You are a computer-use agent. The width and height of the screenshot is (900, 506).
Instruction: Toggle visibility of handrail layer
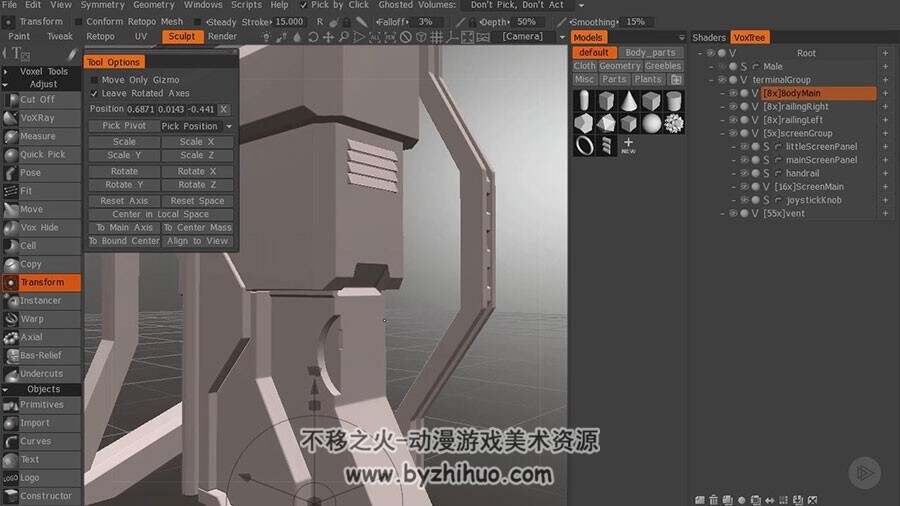pyautogui.click(x=744, y=173)
